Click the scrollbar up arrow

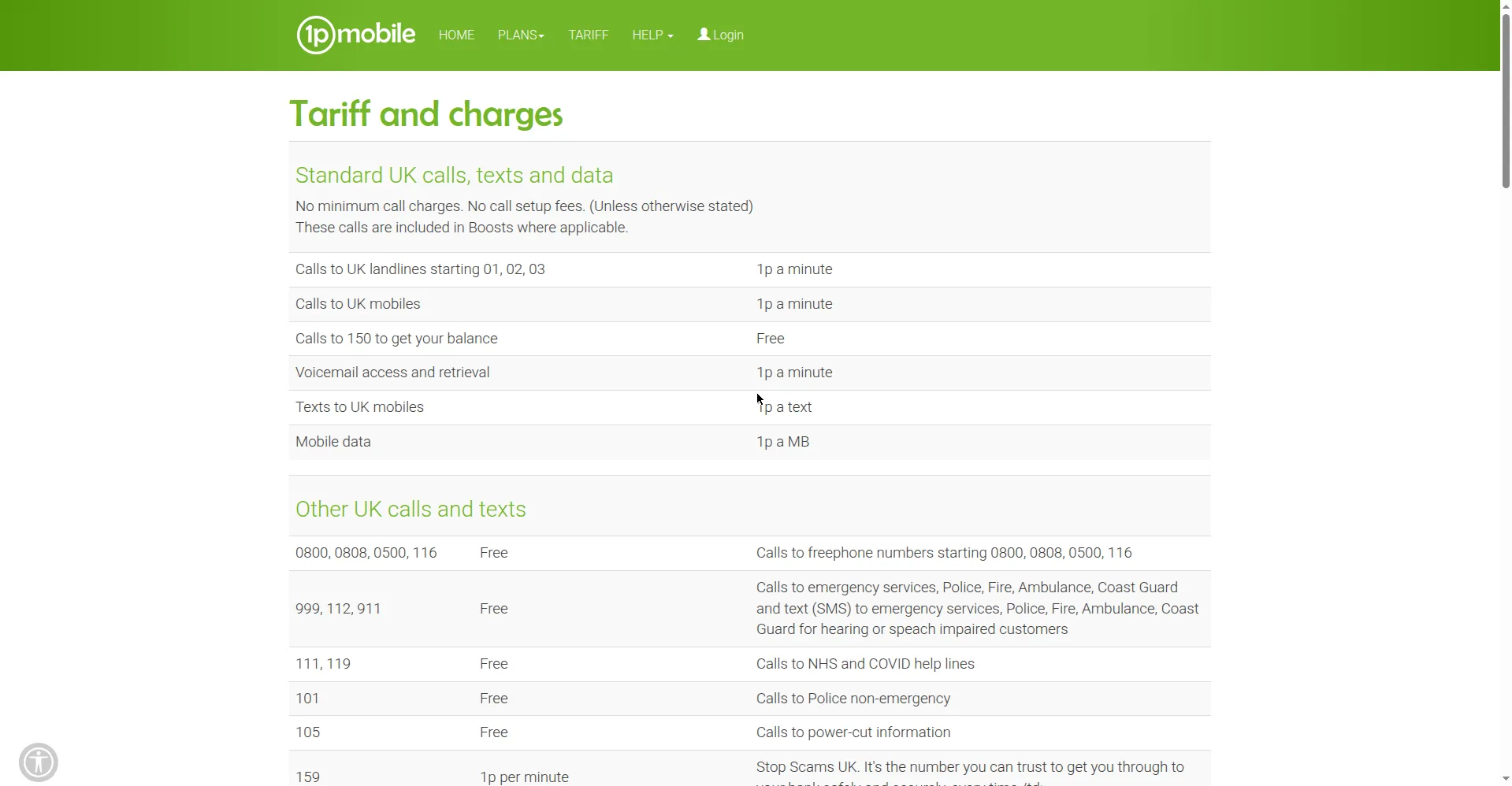point(1506,6)
